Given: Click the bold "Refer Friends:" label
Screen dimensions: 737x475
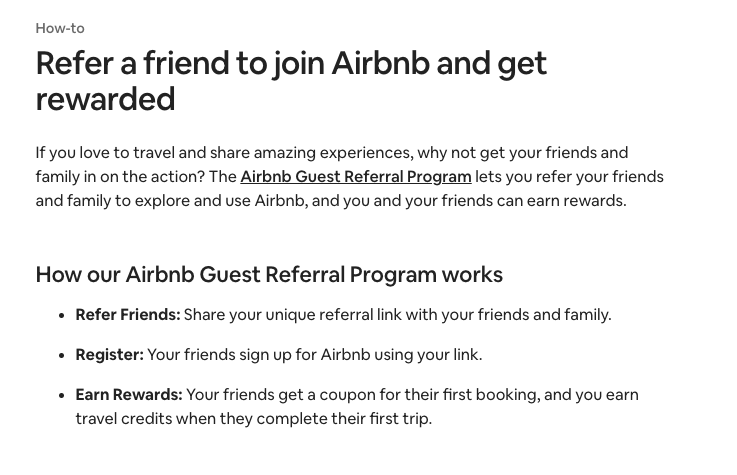Looking at the screenshot, I should coord(128,315).
